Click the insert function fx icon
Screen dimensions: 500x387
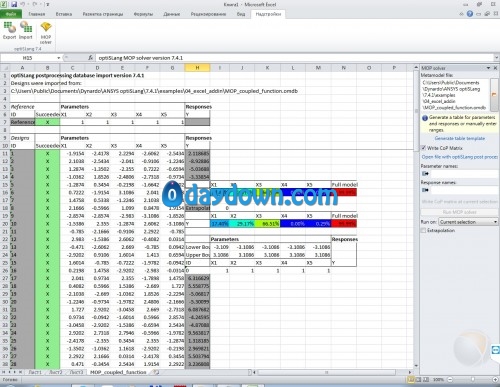pyautogui.click(x=90, y=58)
